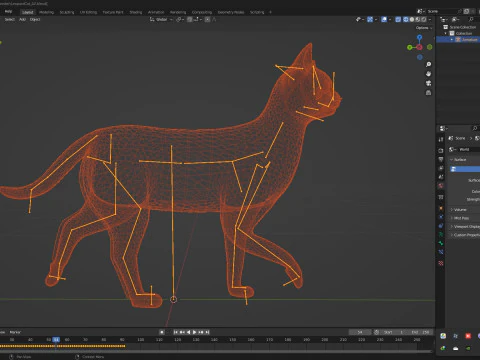Viewport: 480px width, 360px height.
Task: Collapse the Surface panel
Action: click(460, 160)
